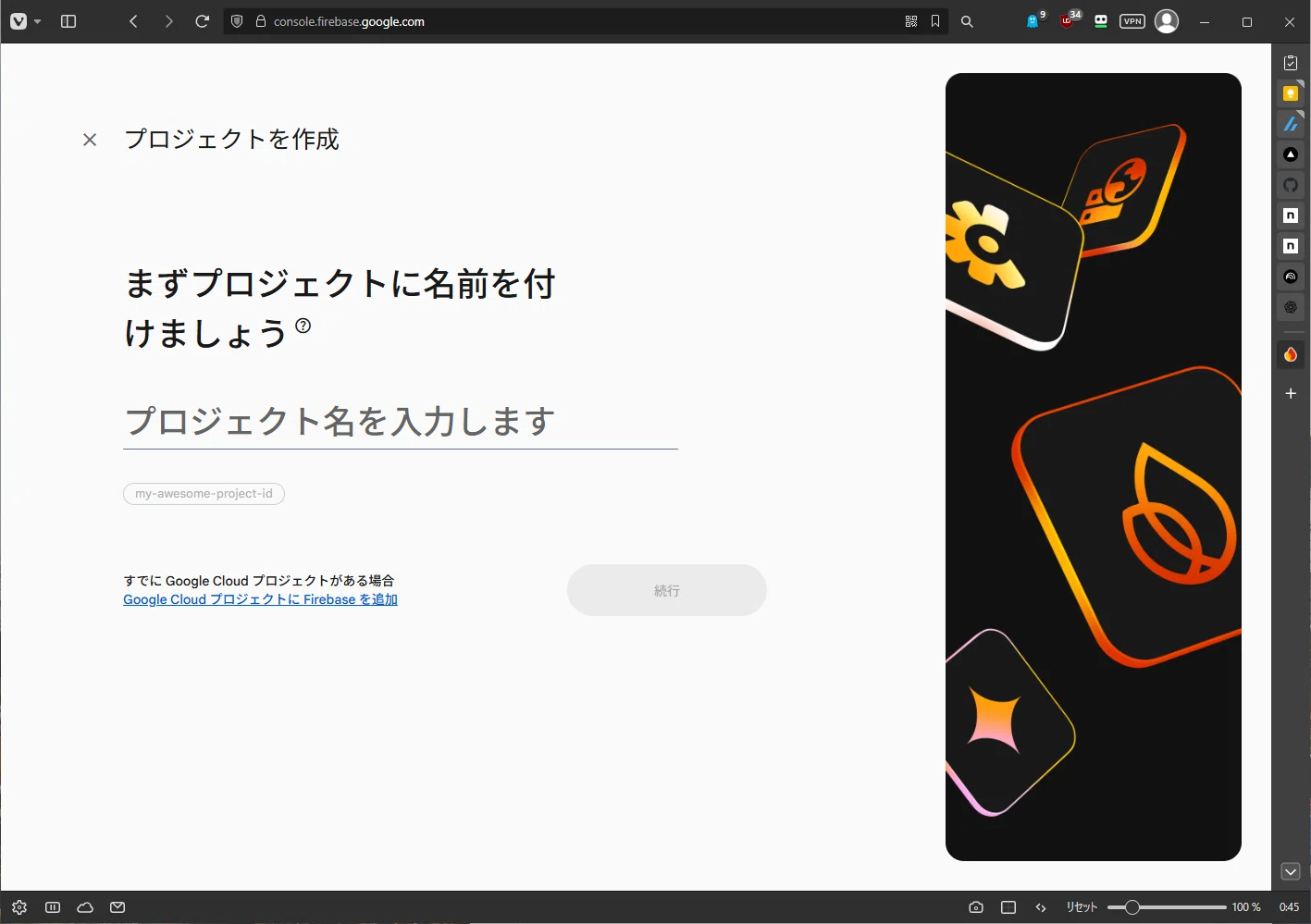Open page actions code brackets icon
The image size is (1311, 924).
1041,907
